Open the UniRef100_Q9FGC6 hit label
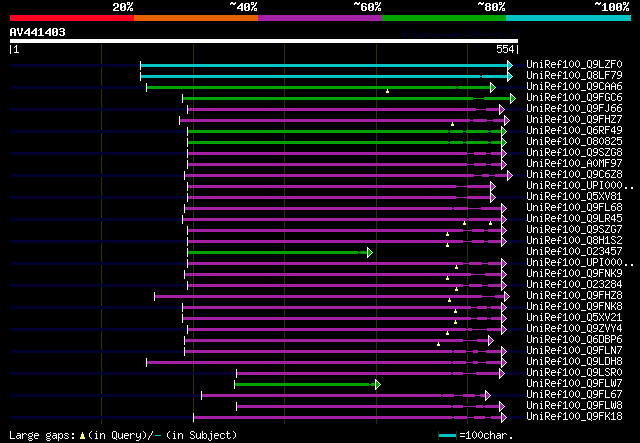The width and height of the screenshot is (640, 443). pos(574,98)
